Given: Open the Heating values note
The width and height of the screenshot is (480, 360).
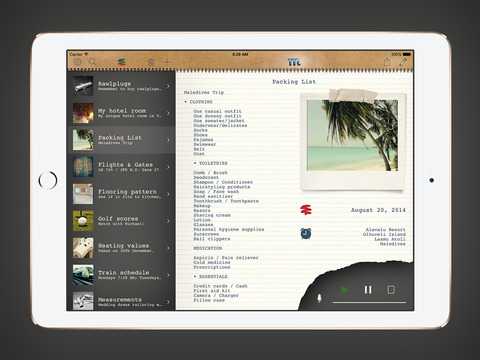Looking at the screenshot, I should 121,248.
